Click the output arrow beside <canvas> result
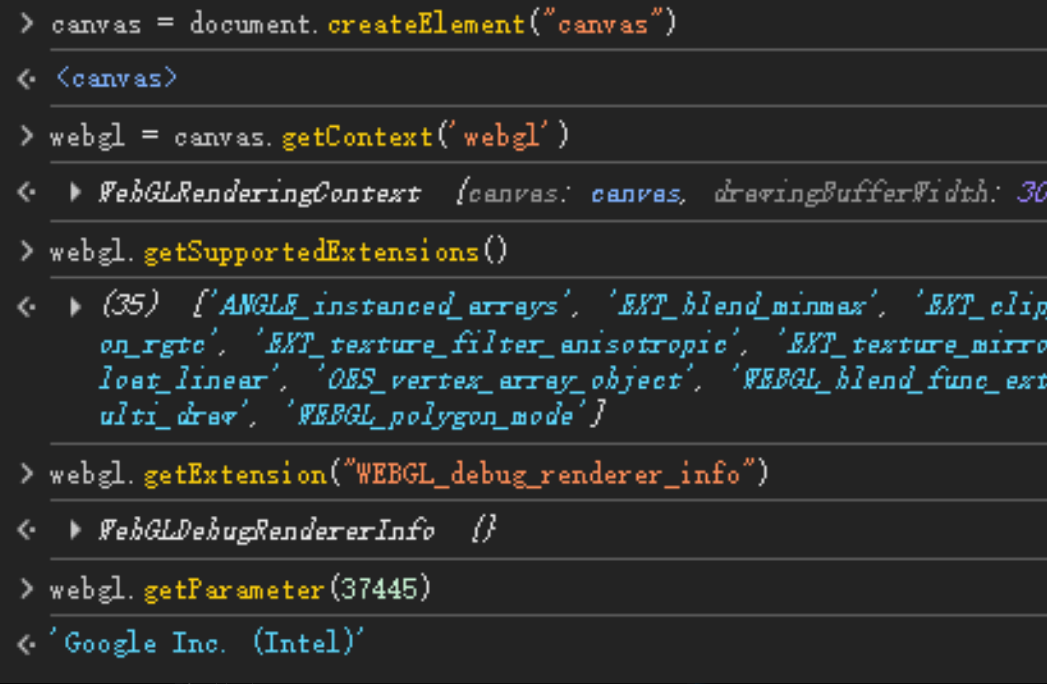1047x684 pixels. click(27, 79)
